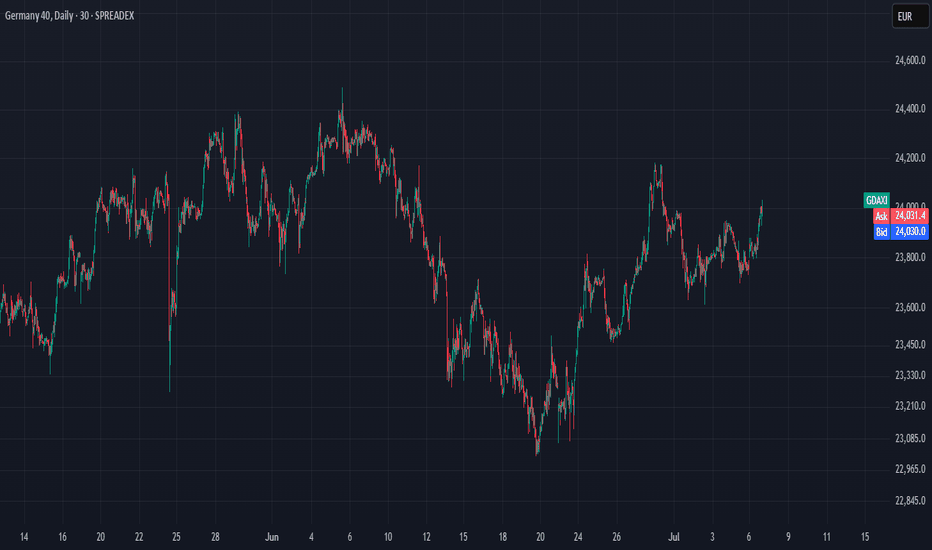Image resolution: width=932 pixels, height=550 pixels.
Task: Click date 25 on the time axis
Action: [x=177, y=537]
